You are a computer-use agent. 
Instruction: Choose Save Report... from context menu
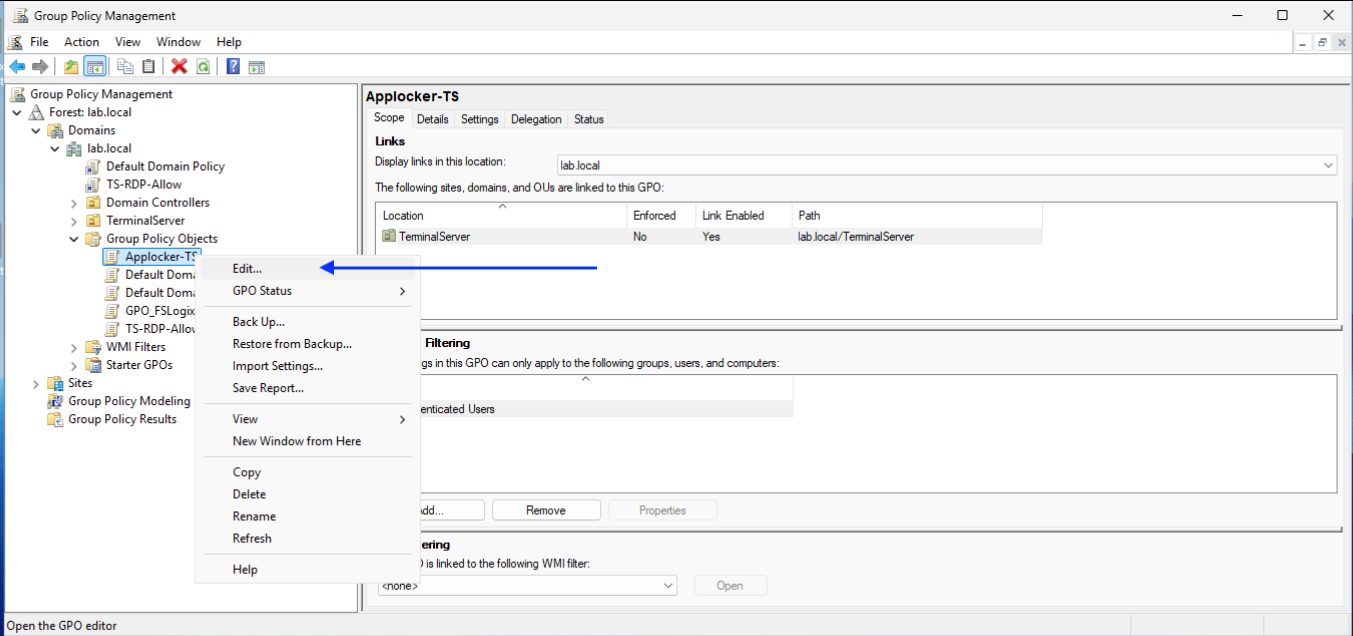click(x=308, y=388)
